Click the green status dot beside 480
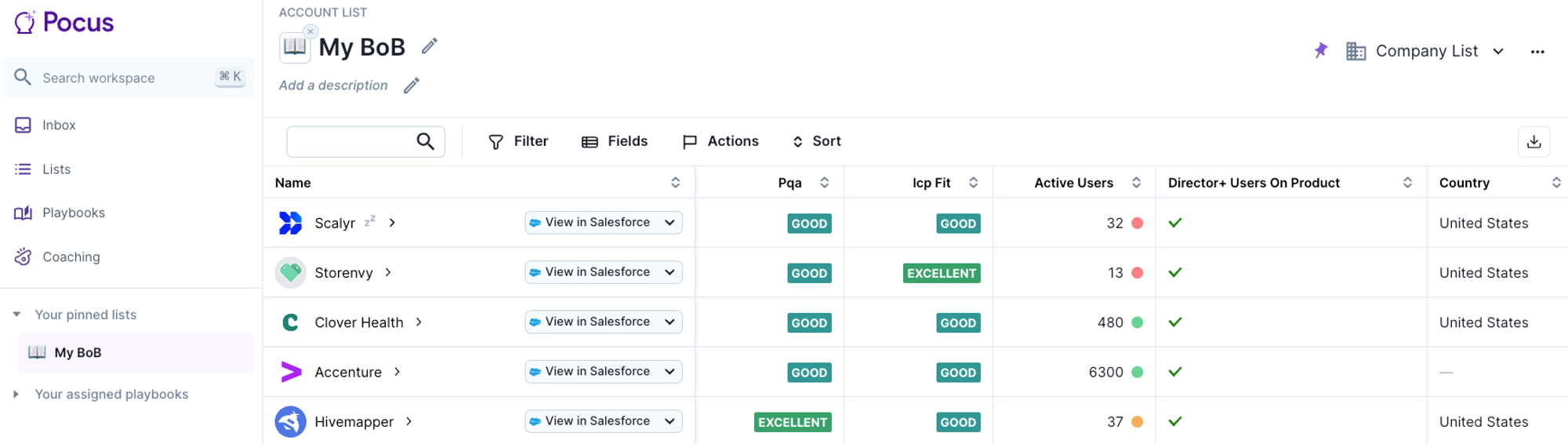Viewport: 1568px width, 444px height. 1138,322
